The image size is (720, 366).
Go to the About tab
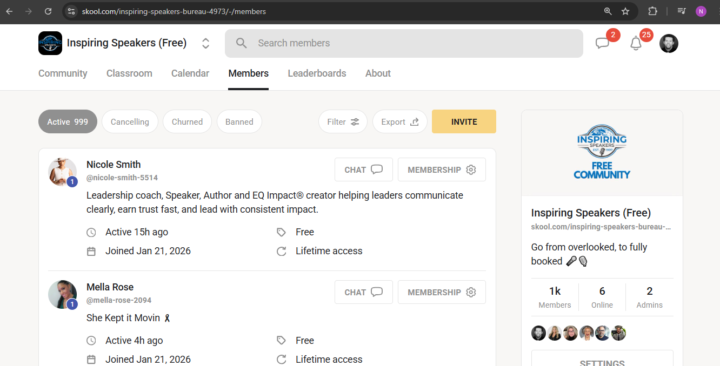pyautogui.click(x=378, y=73)
